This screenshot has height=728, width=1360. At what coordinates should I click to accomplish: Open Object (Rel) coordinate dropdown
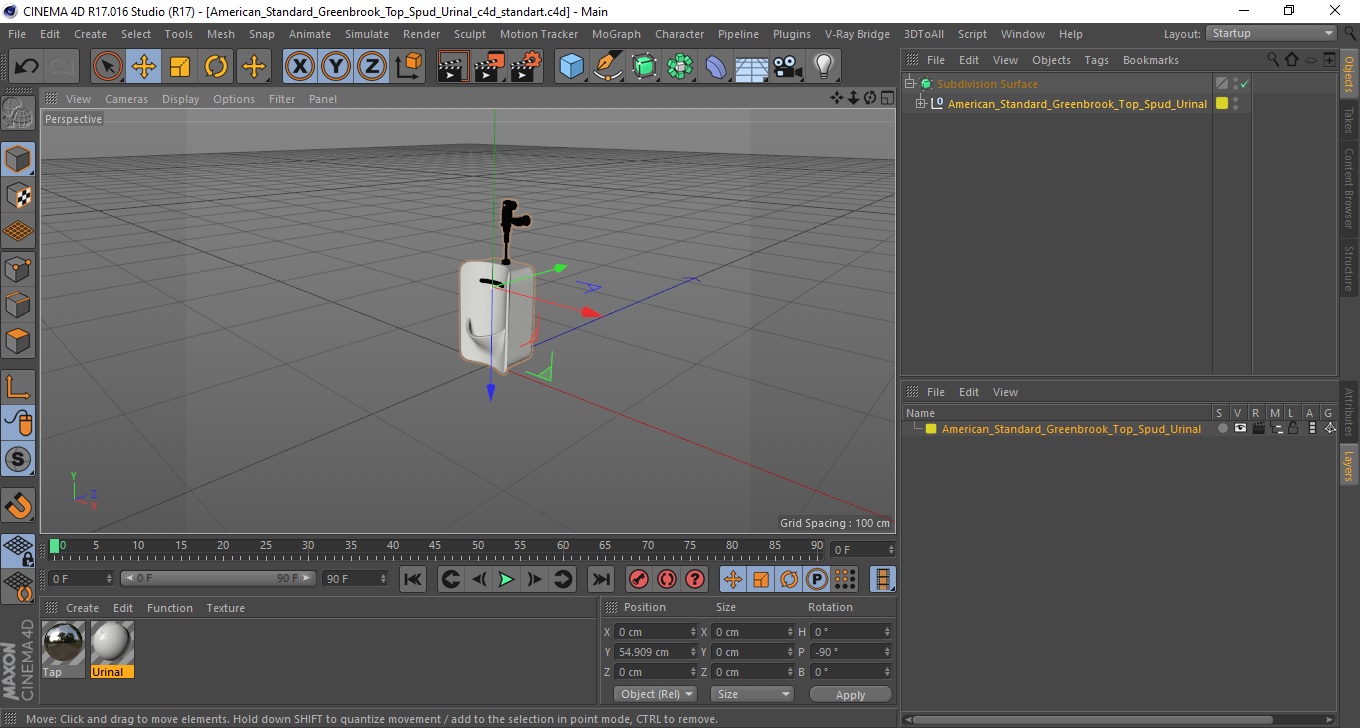coord(655,694)
